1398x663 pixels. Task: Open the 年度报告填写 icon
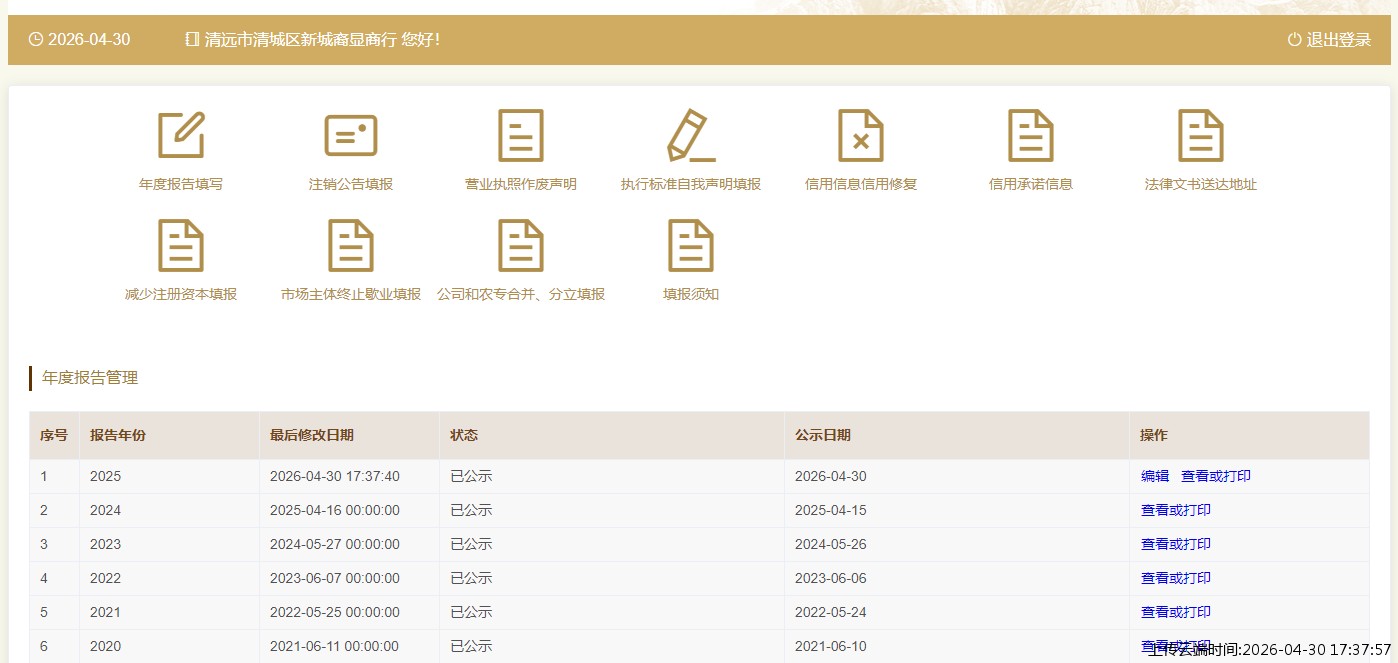181,135
